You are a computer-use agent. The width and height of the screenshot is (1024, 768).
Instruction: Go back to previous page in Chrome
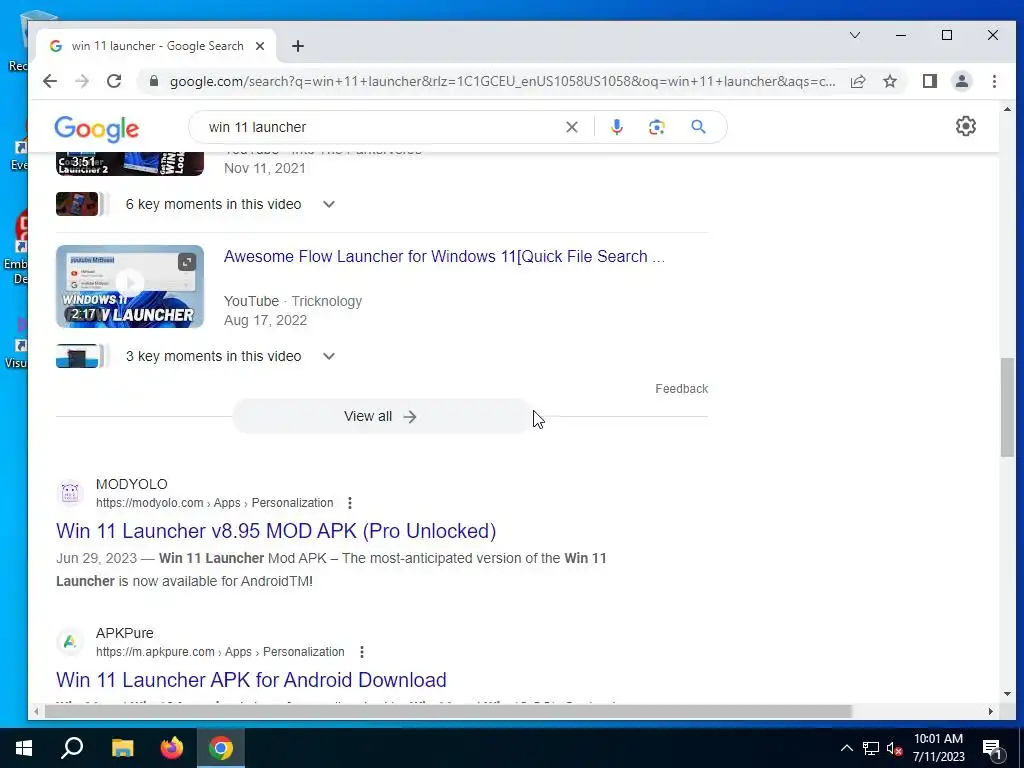50,81
